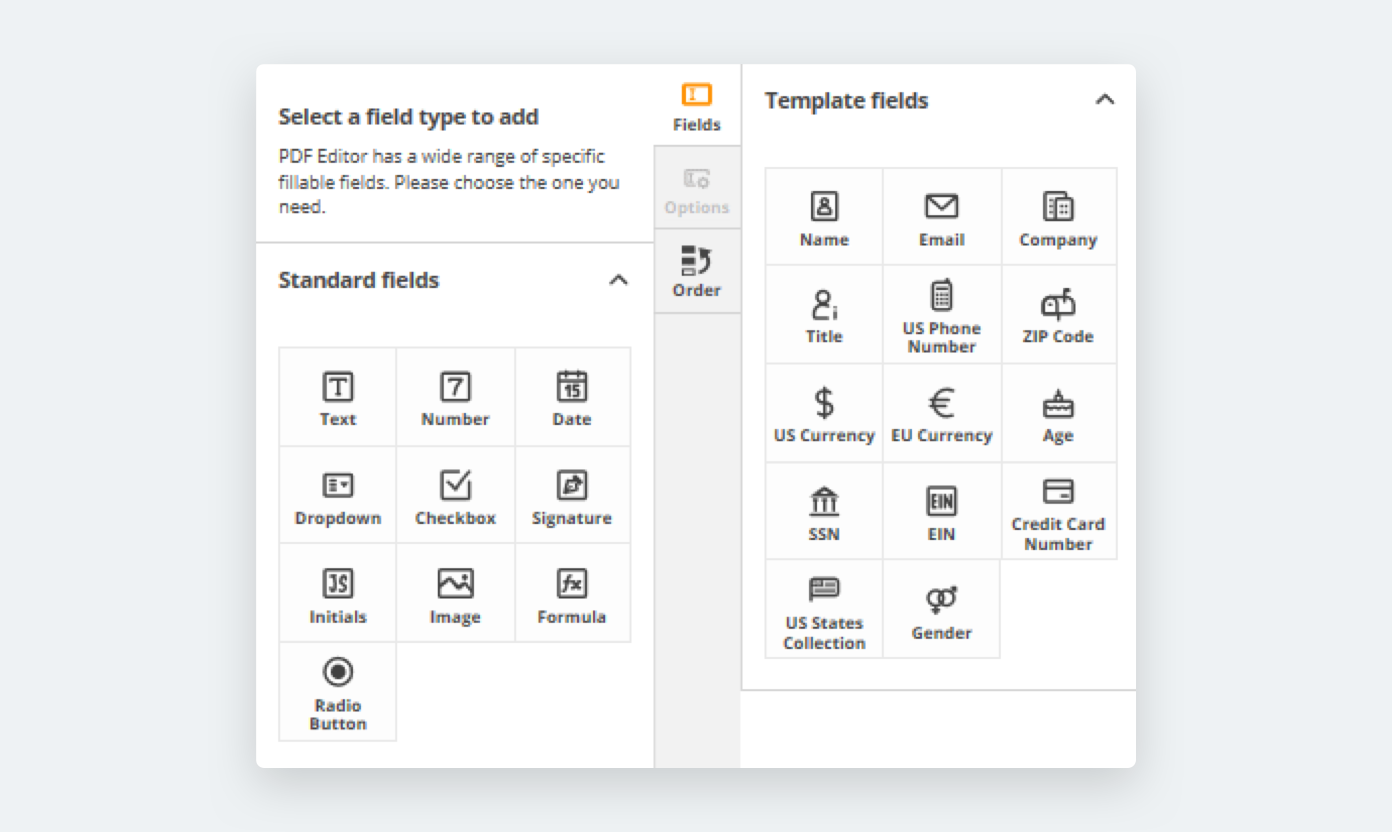Choose the Date field icon

[572, 397]
